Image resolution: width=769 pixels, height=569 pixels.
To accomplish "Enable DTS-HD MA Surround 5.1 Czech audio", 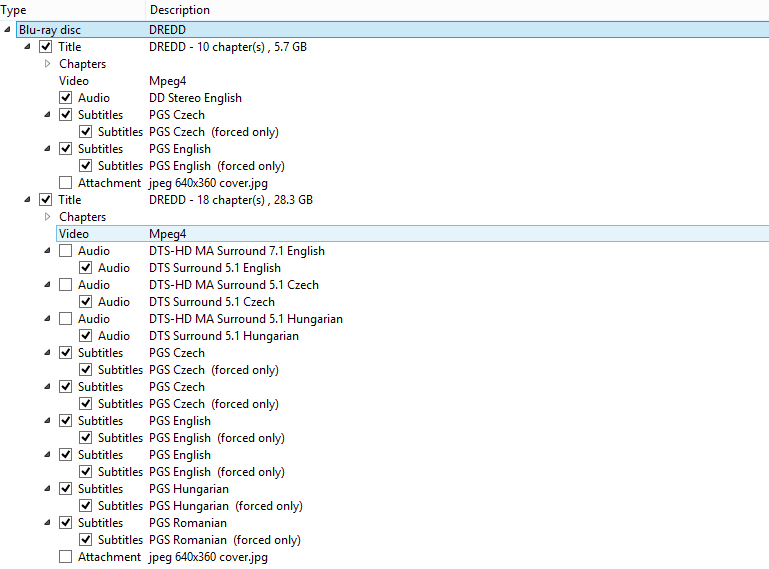I will (66, 285).
